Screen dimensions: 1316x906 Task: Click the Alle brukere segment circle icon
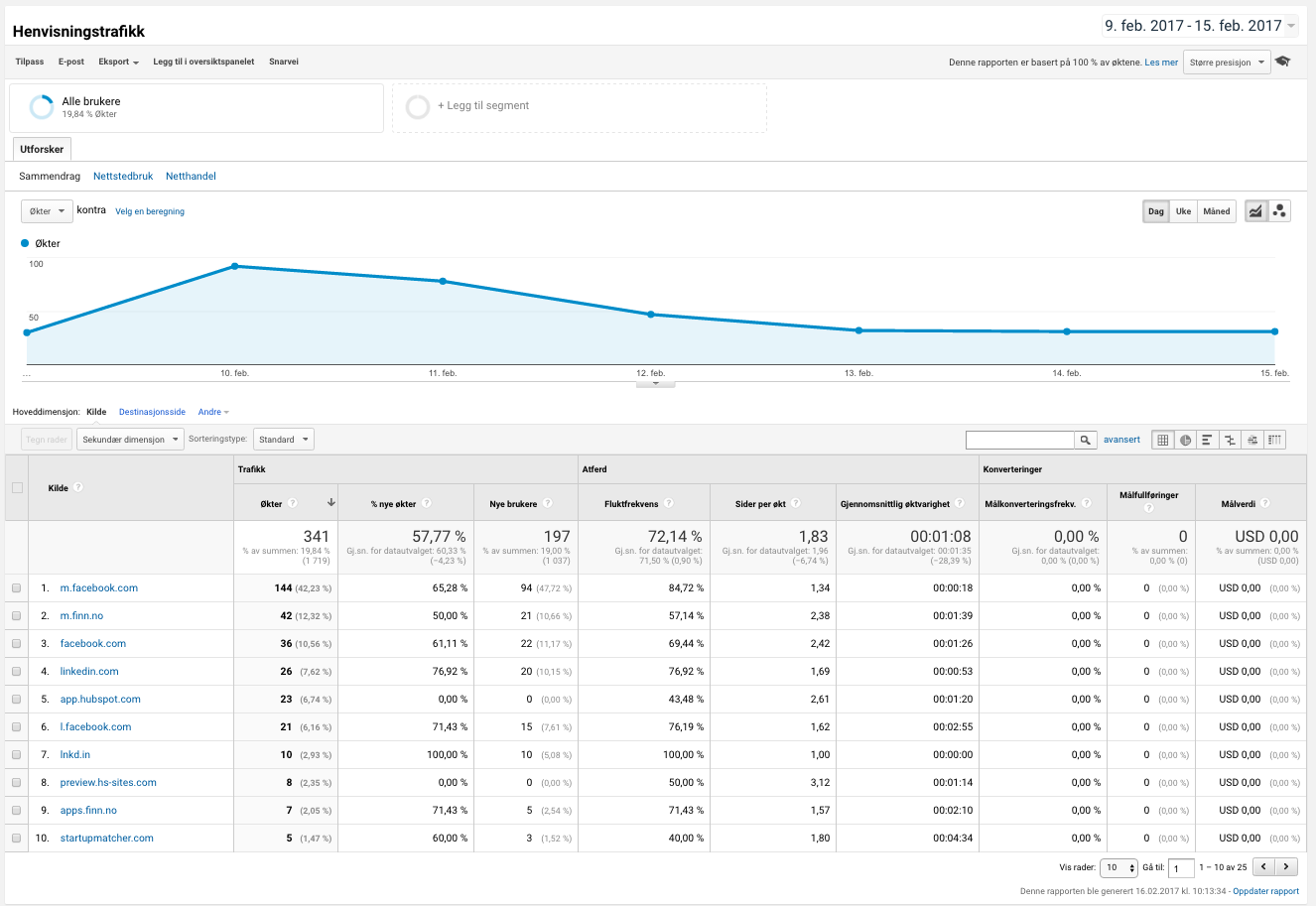click(x=42, y=106)
